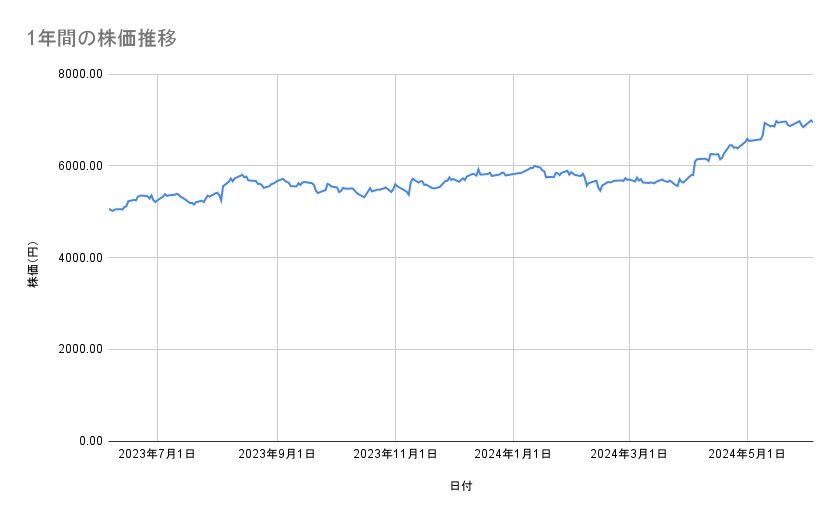
Task: Select the 2023年11月1日 date label
Action: point(395,455)
